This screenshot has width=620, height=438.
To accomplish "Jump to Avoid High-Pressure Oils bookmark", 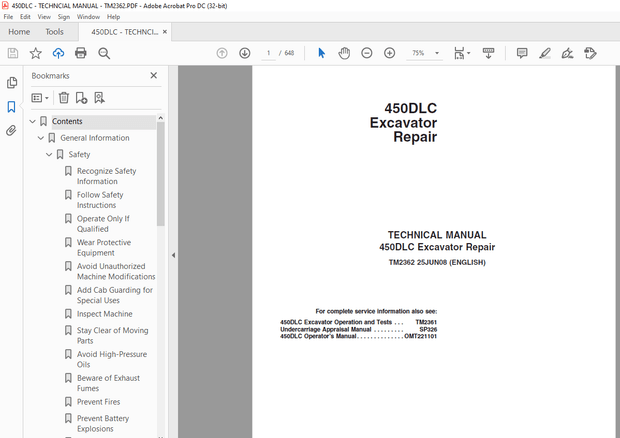I will pyautogui.click(x=112, y=359).
